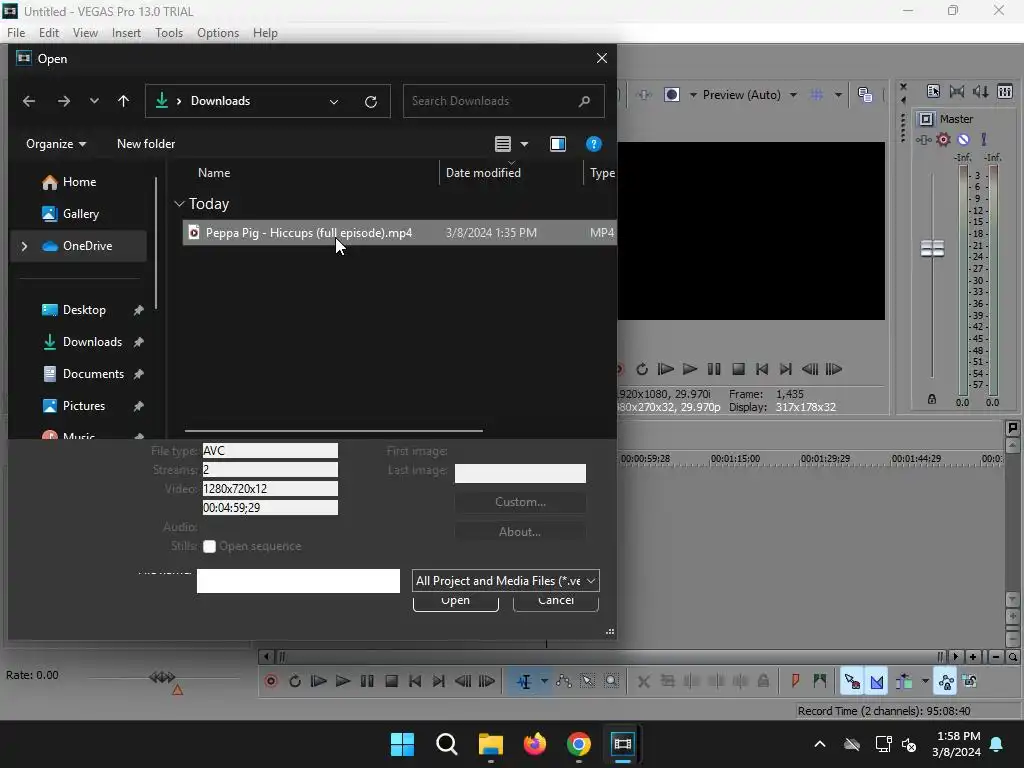The width and height of the screenshot is (1024, 768).
Task: Open the Options menu
Action: pos(218,33)
